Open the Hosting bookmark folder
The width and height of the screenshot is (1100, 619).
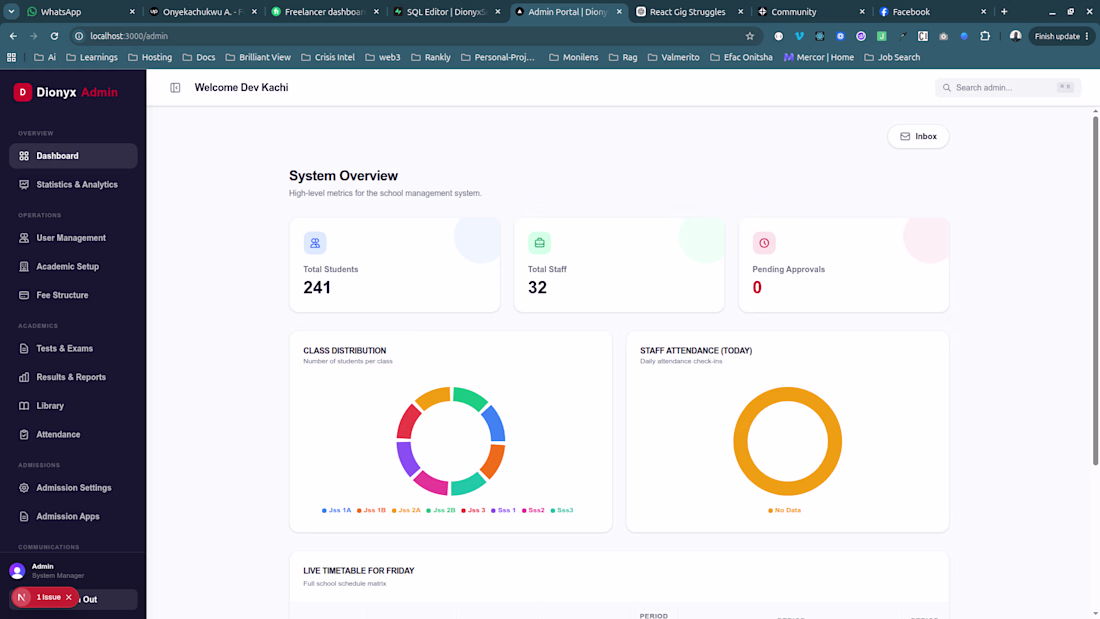click(x=150, y=58)
